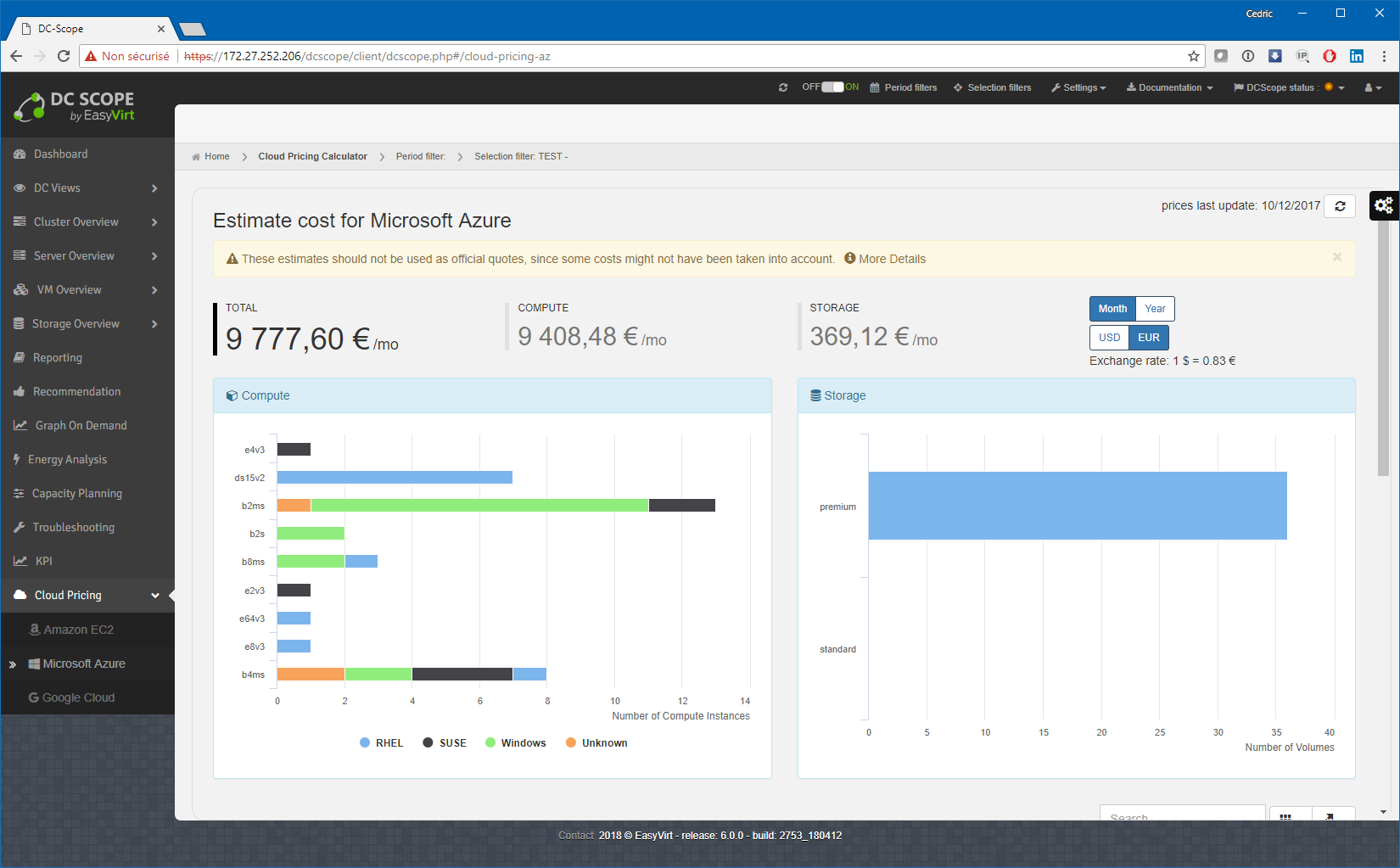This screenshot has height=868, width=1400.
Task: Click the Home breadcrumb link
Action: 216,157
